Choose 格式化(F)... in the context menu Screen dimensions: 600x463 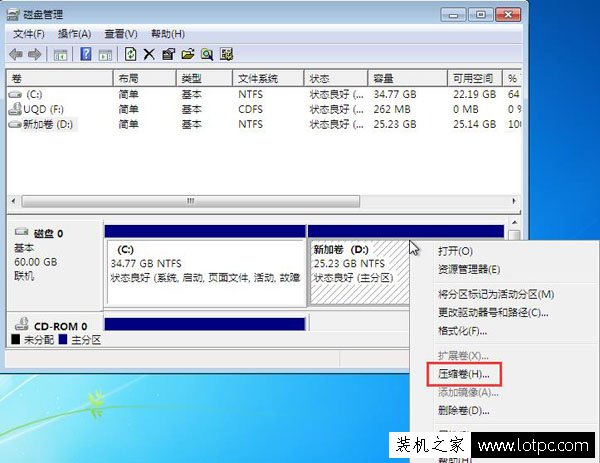coord(462,331)
